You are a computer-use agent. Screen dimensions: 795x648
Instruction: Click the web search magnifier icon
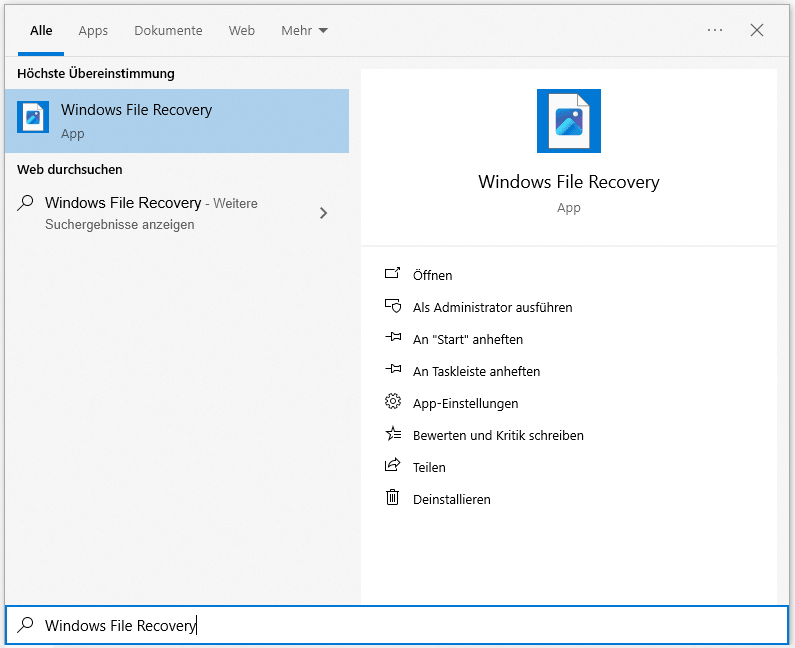[25, 203]
